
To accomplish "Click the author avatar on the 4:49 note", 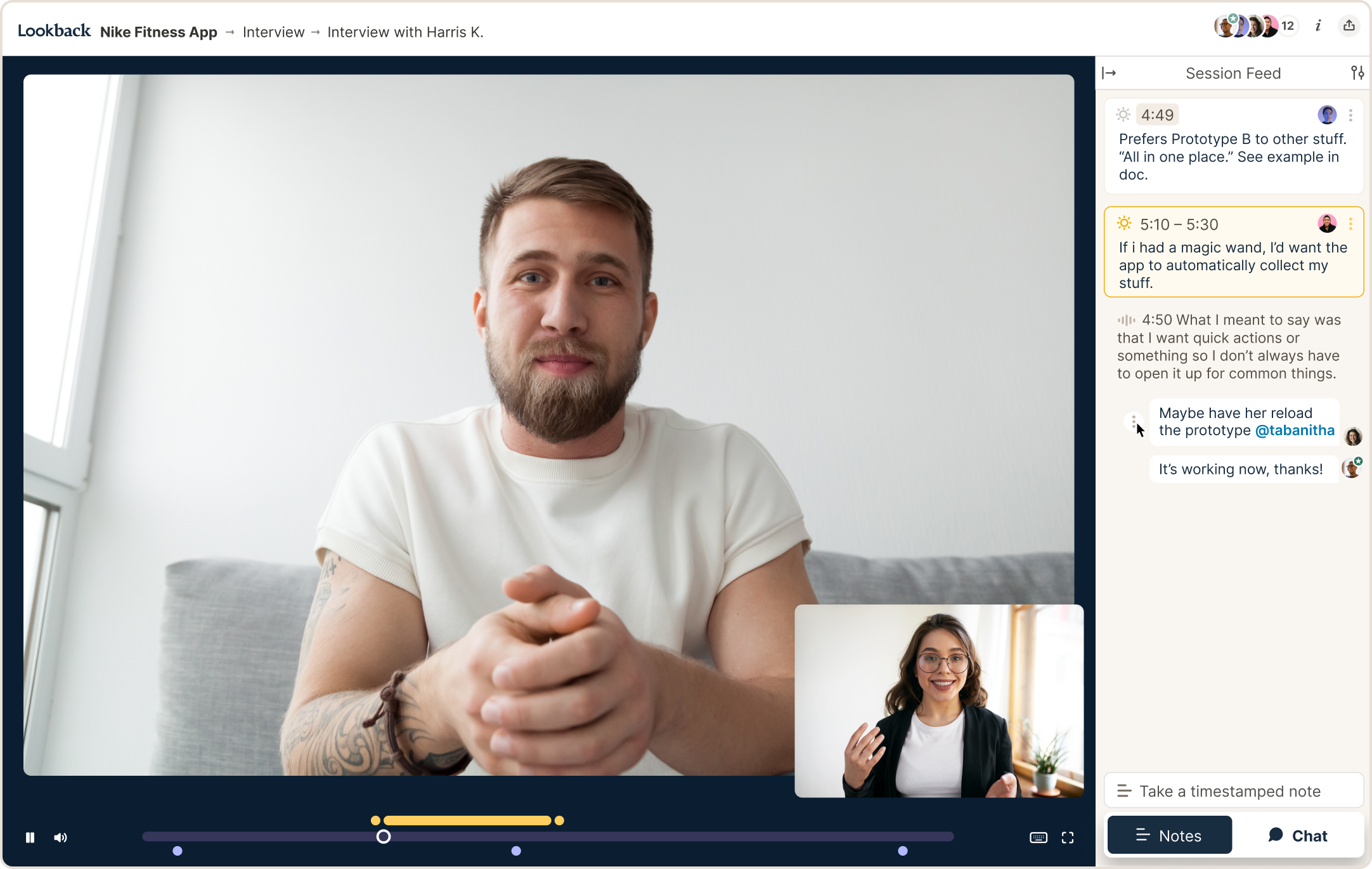I will pyautogui.click(x=1327, y=115).
